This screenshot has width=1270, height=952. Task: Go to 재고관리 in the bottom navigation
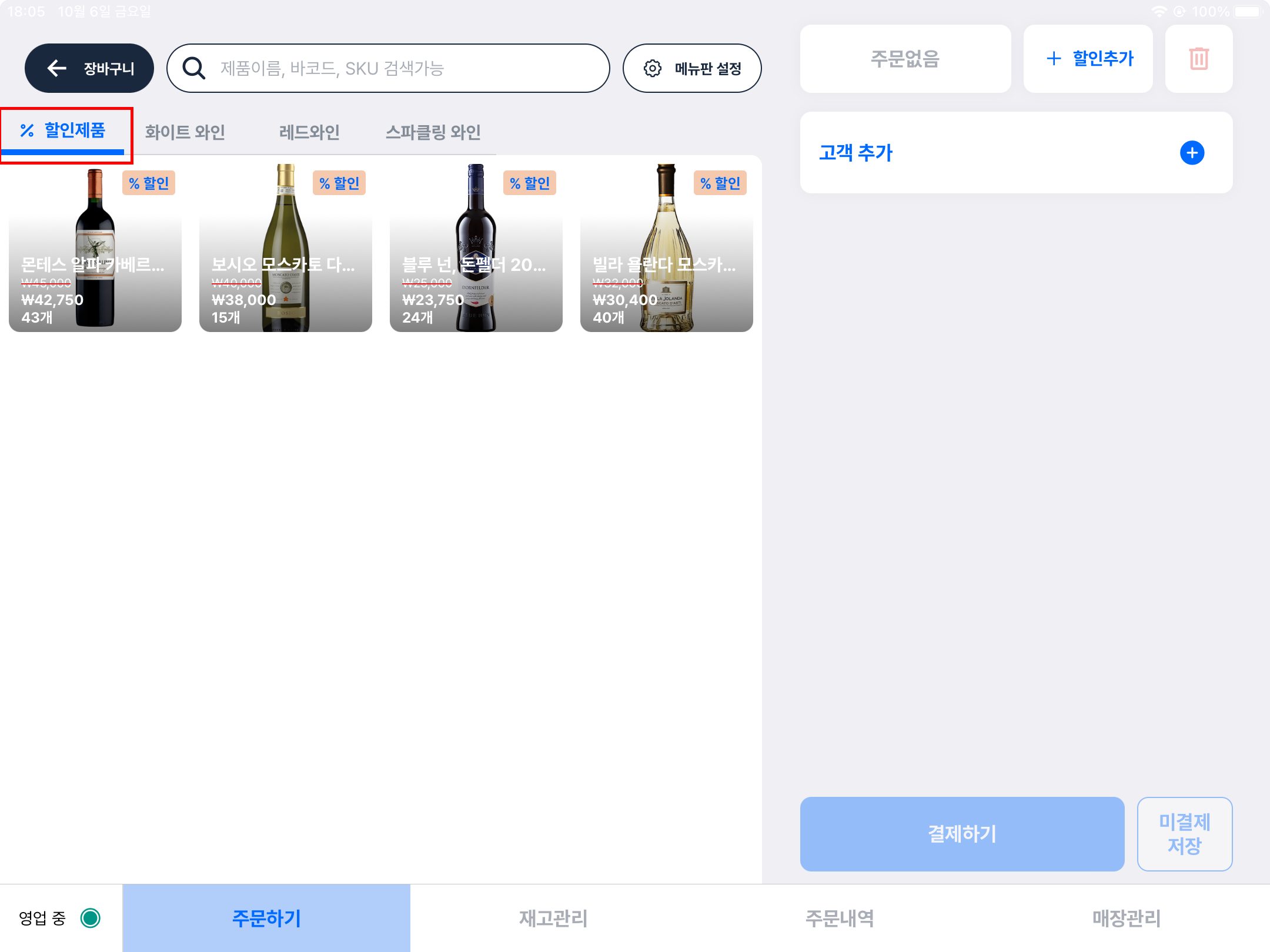[x=553, y=918]
